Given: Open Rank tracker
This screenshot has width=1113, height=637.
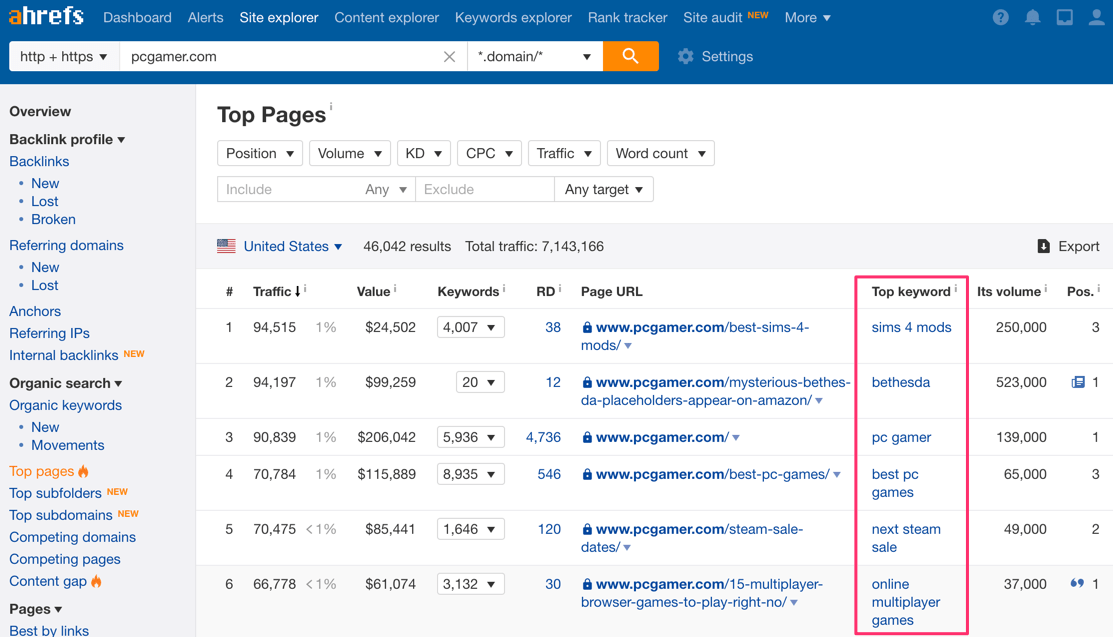Looking at the screenshot, I should point(627,17).
